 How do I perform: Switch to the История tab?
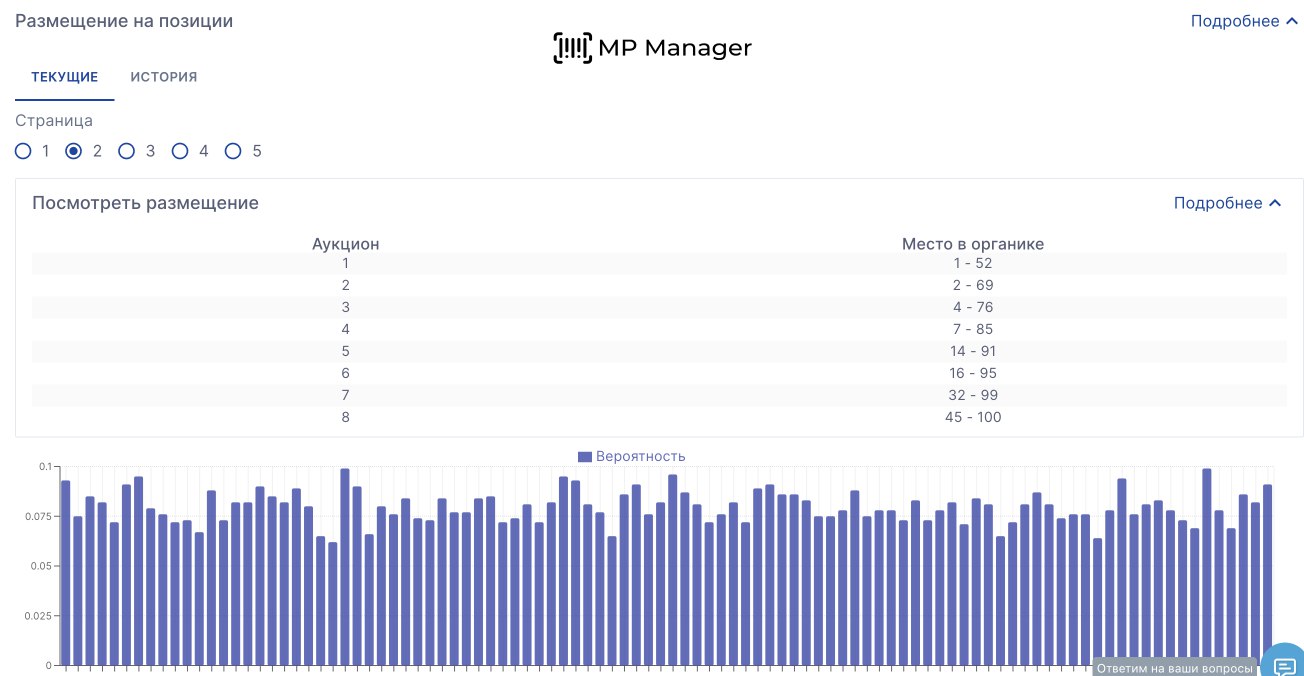pos(164,77)
